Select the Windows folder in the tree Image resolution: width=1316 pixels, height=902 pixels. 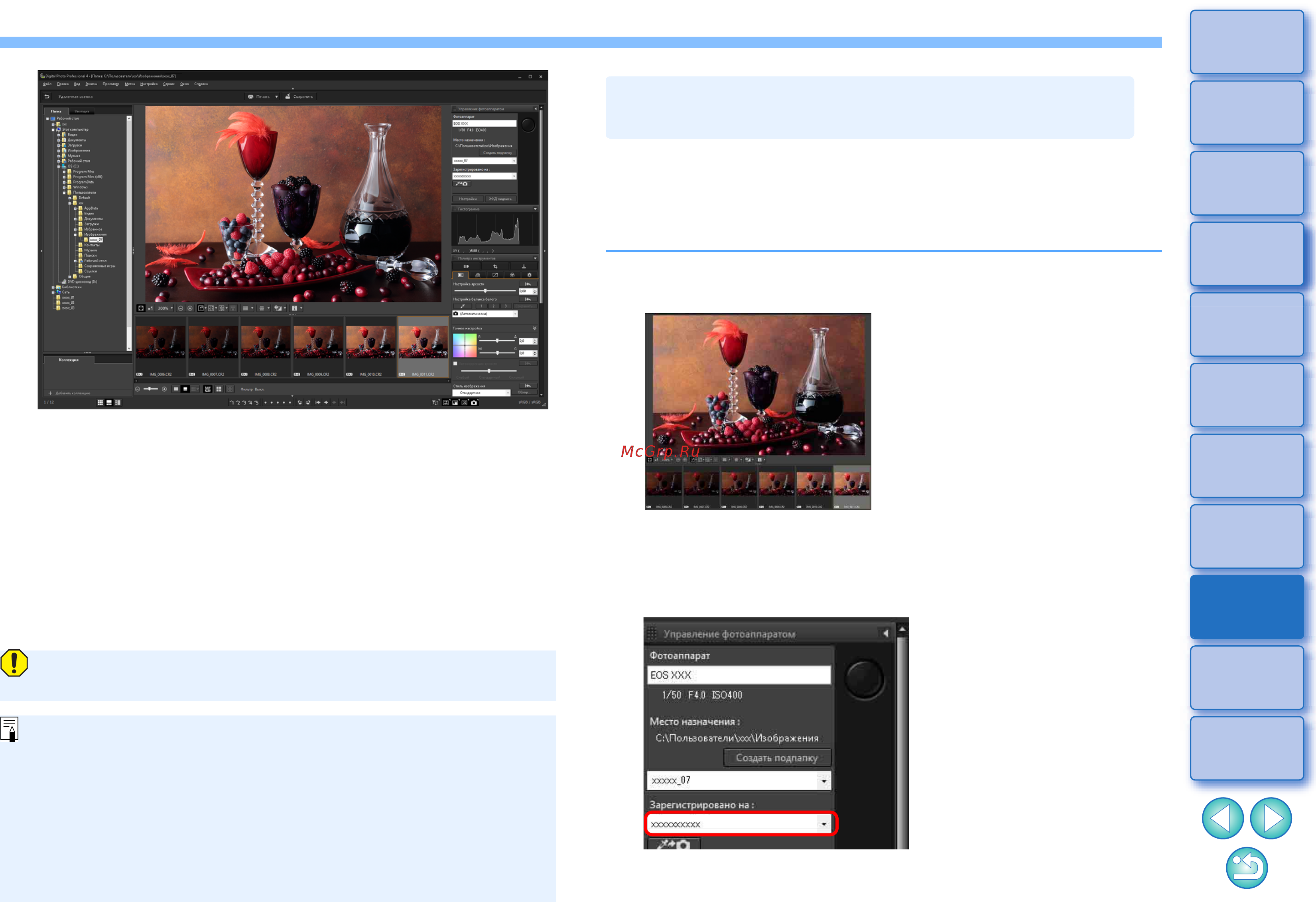(80, 187)
